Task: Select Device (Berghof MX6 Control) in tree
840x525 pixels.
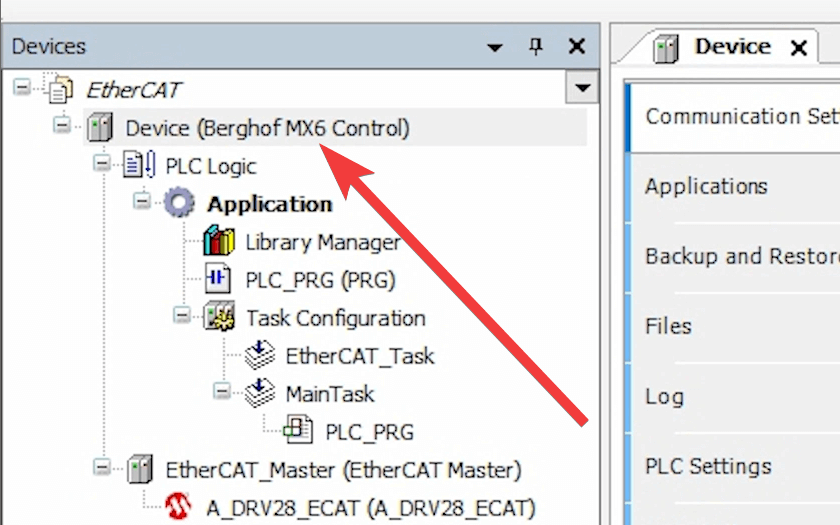Action: (x=267, y=129)
